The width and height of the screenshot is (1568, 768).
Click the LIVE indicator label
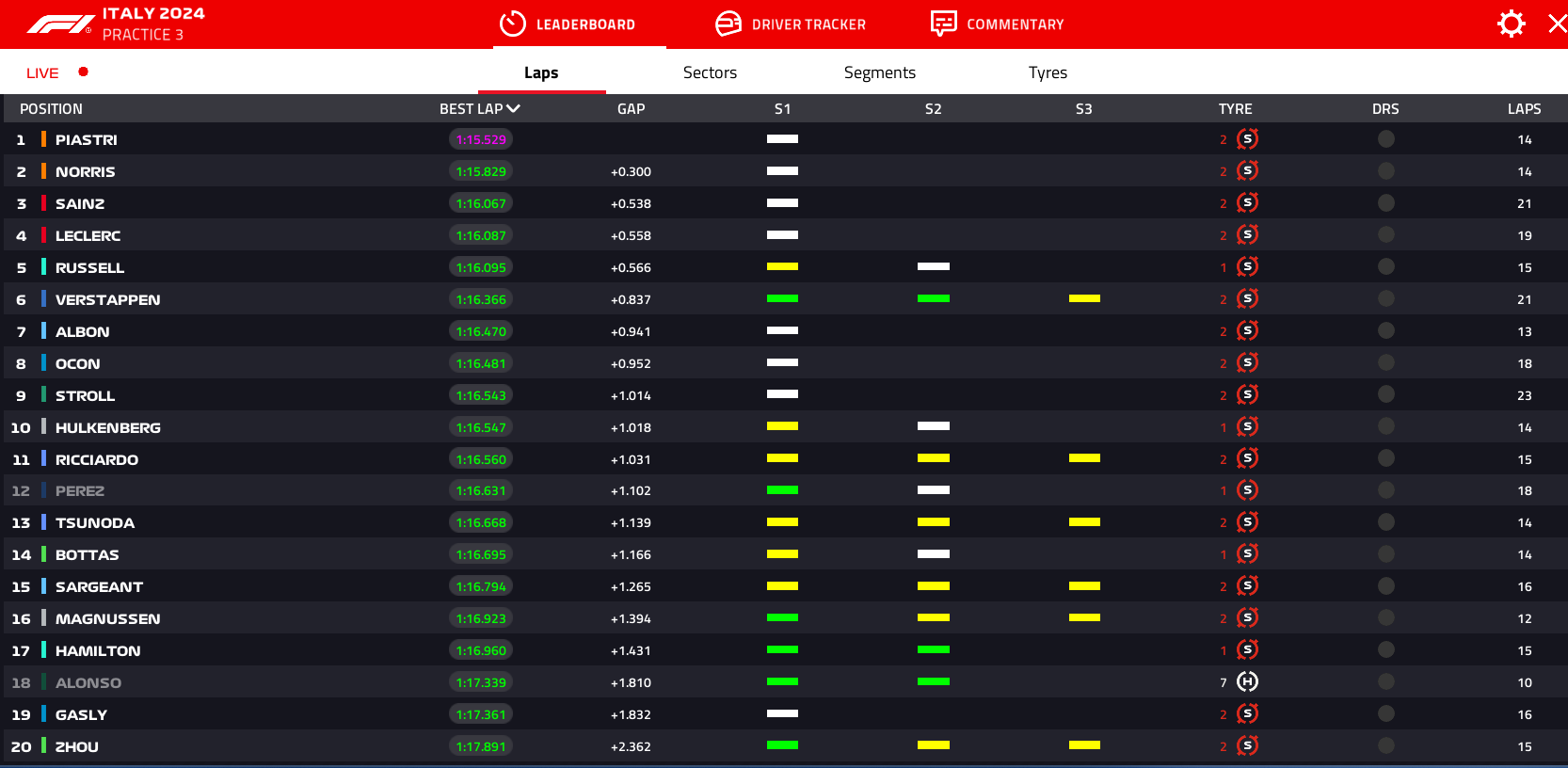(x=42, y=73)
